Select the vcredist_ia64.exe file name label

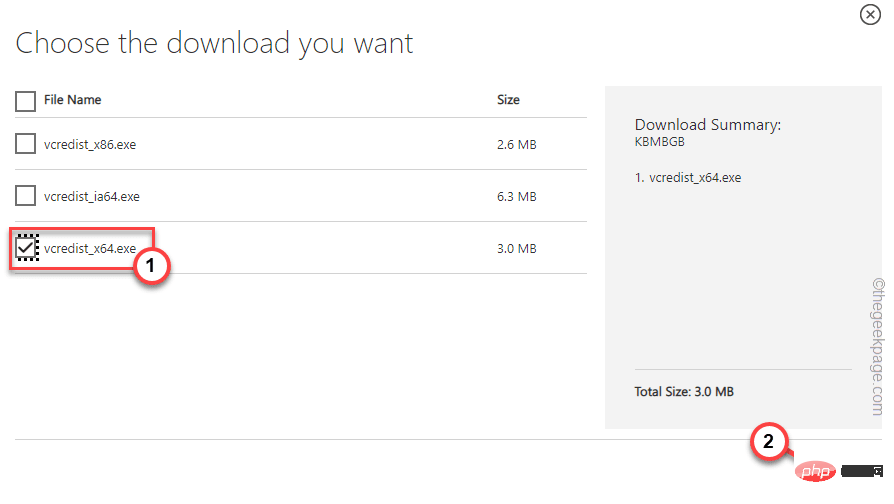pyautogui.click(x=92, y=196)
